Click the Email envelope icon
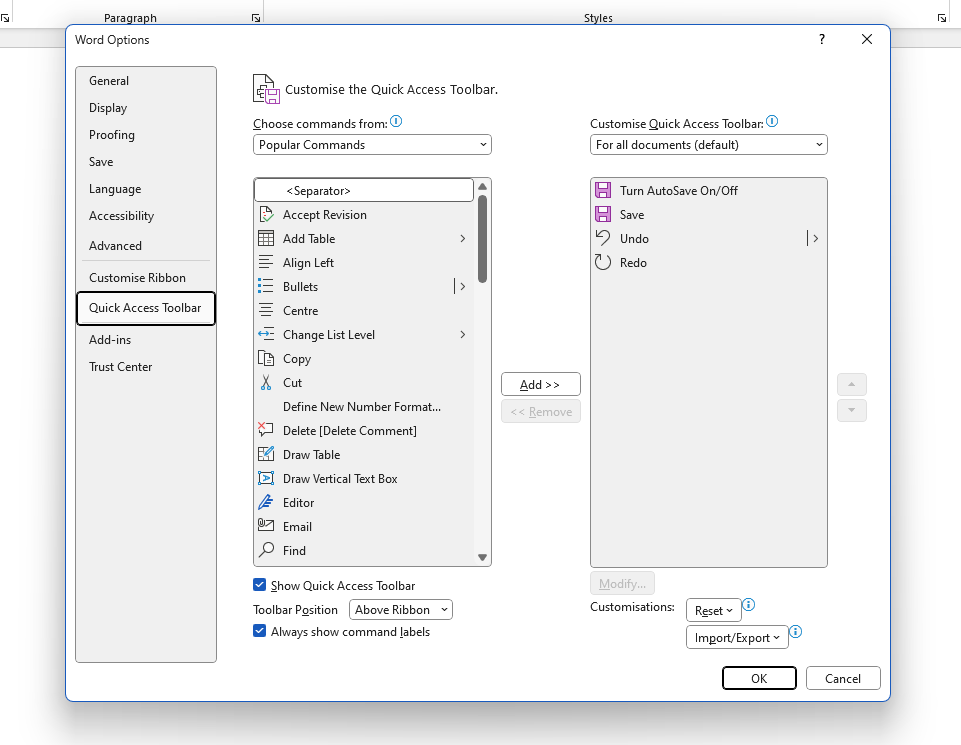This screenshot has height=745, width=961. point(266,526)
